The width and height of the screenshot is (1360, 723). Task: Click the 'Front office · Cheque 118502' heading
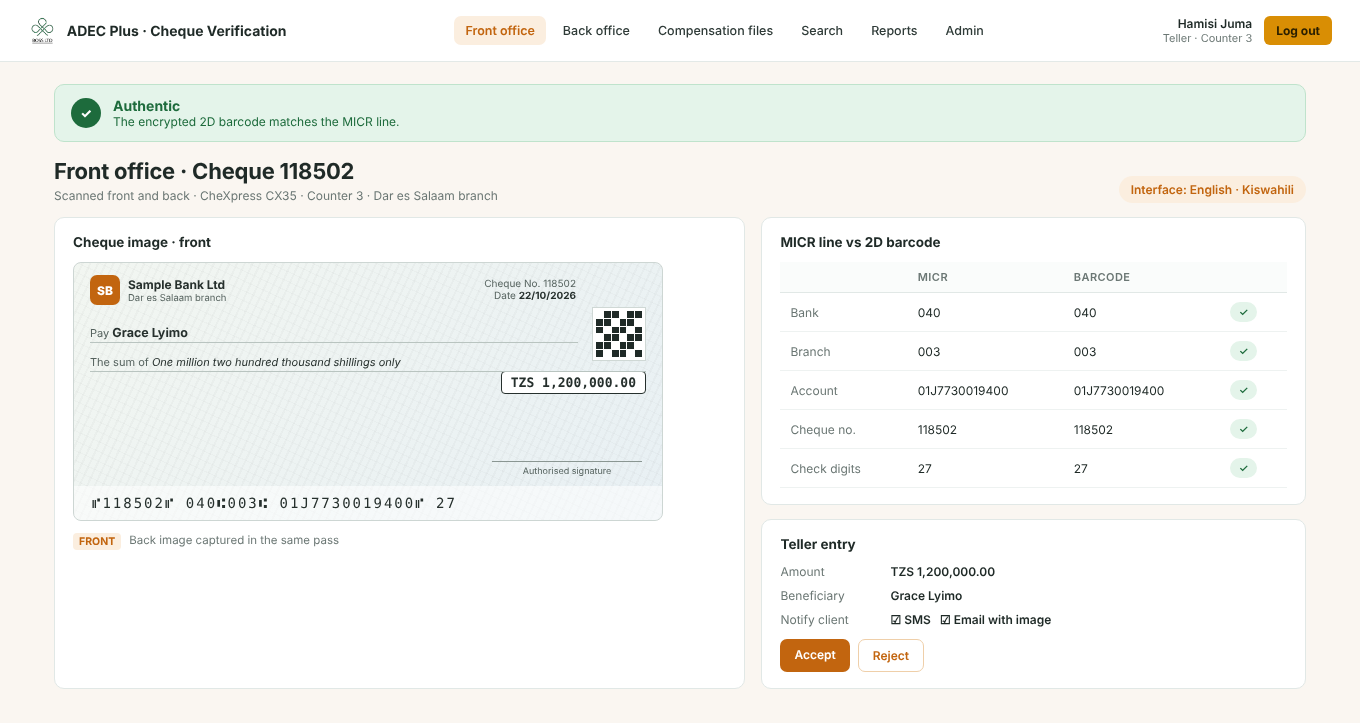tap(204, 171)
